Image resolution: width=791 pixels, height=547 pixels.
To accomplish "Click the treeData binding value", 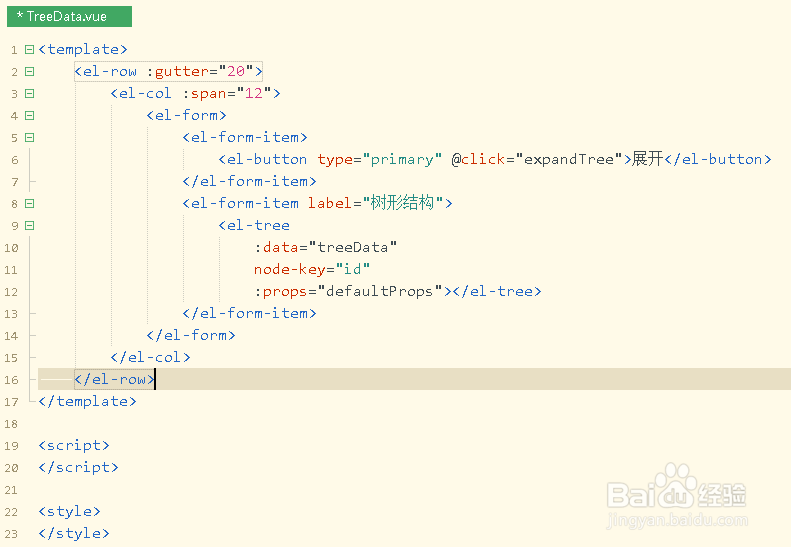I will tap(357, 247).
